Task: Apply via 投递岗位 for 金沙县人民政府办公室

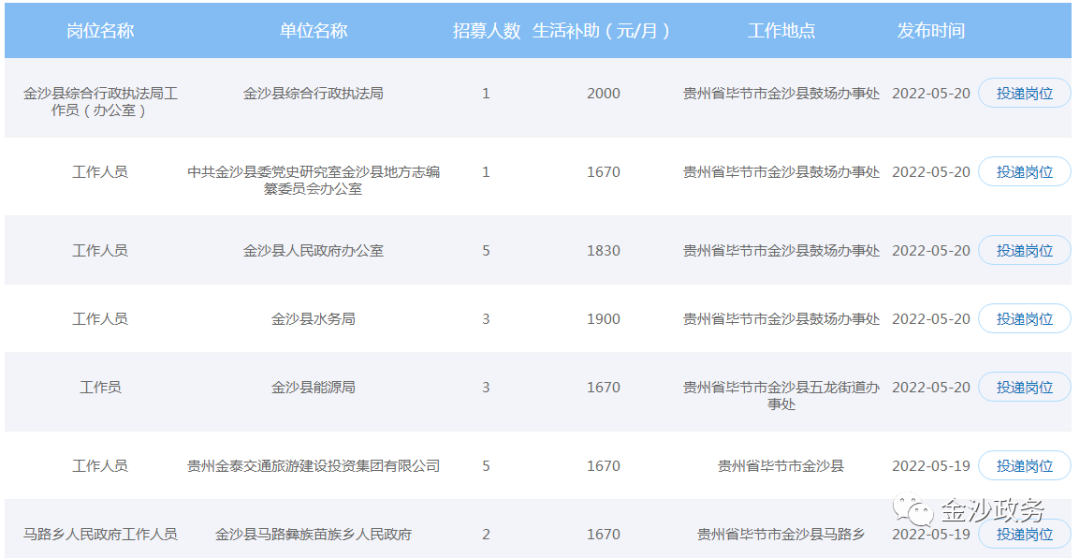Action: (x=1024, y=250)
